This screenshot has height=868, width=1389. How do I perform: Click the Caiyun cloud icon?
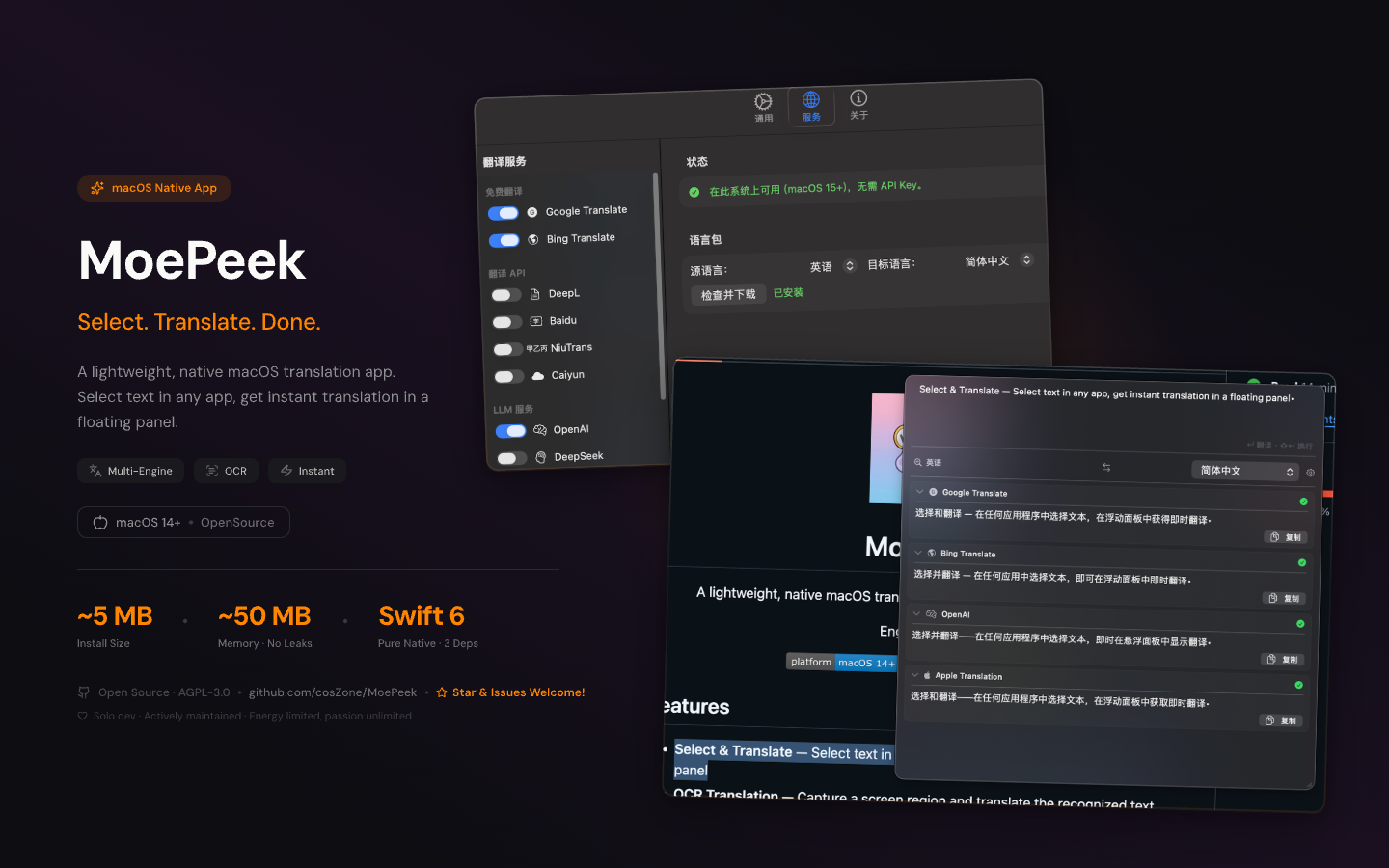click(x=538, y=376)
